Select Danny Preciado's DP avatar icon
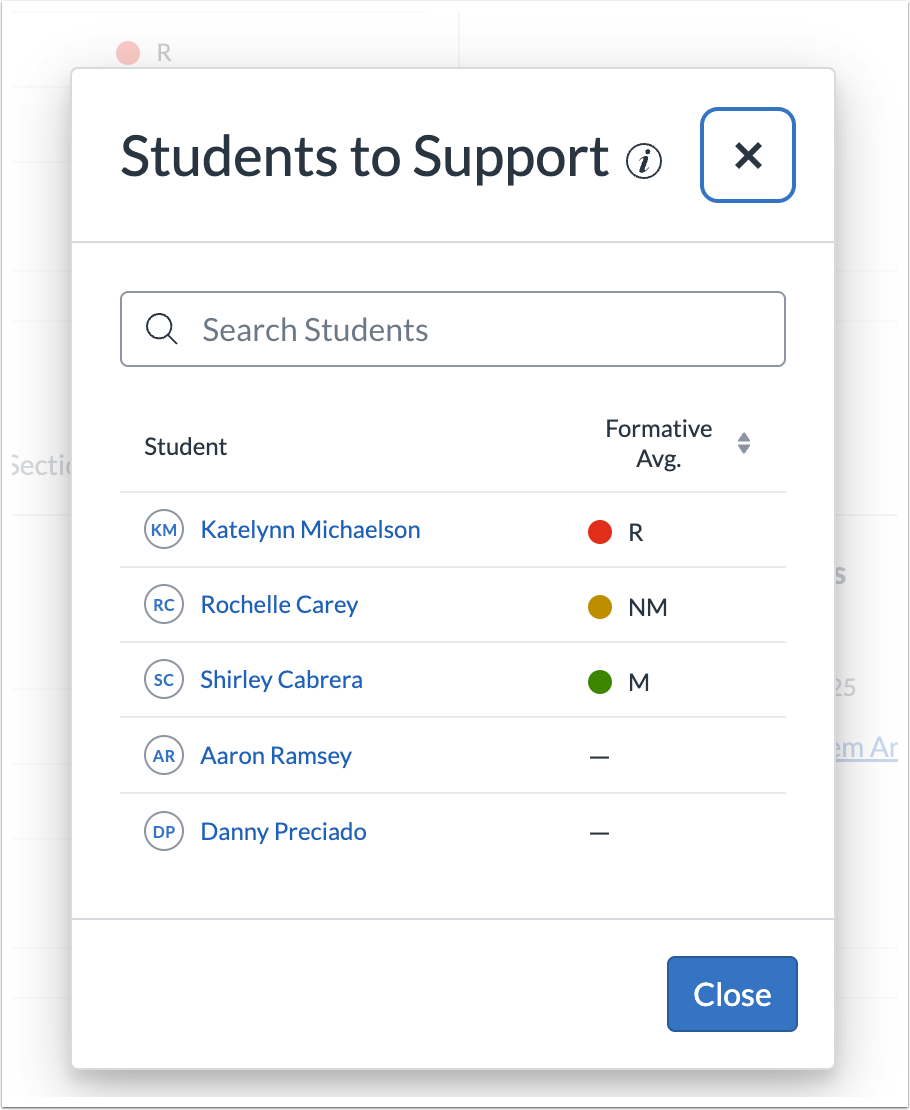The image size is (910, 1110). [163, 831]
